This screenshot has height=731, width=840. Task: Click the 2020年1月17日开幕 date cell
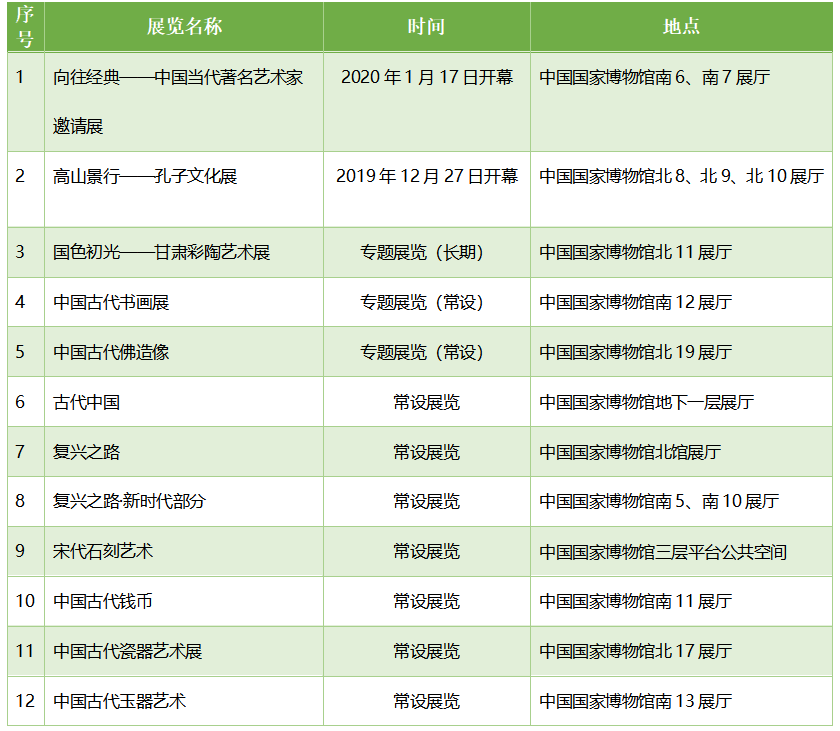point(427,78)
